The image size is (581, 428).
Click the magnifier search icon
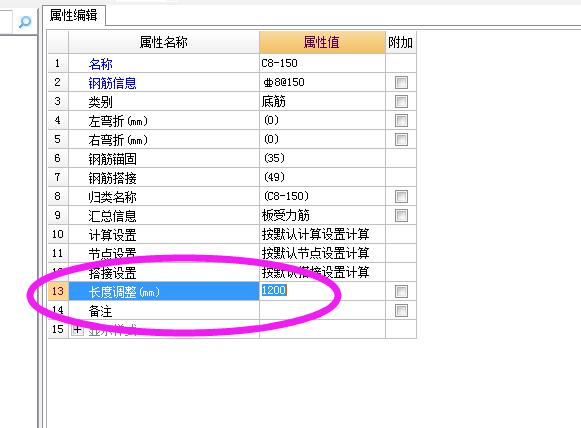pyautogui.click(x=25, y=22)
